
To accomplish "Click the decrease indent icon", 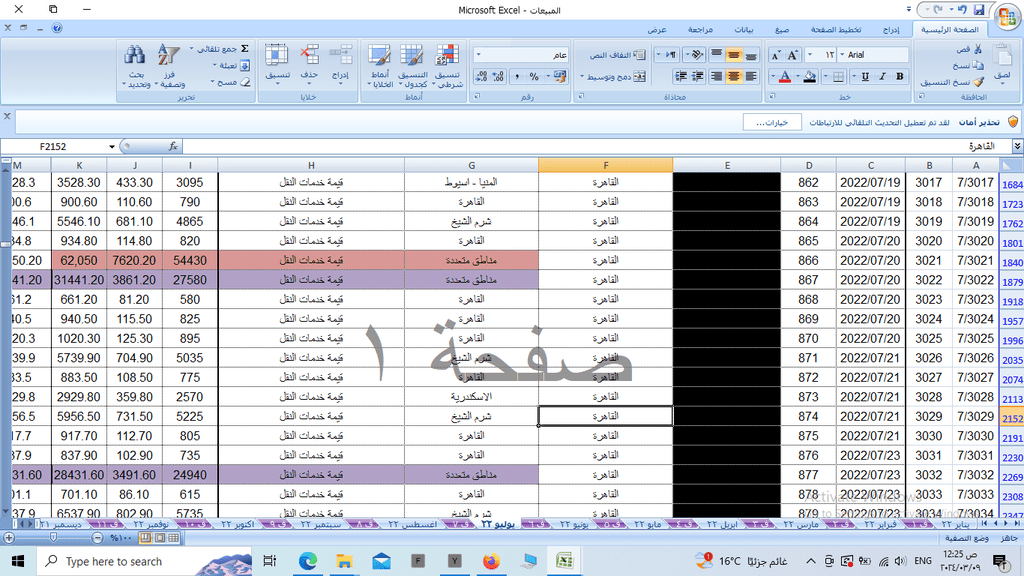I will [x=697, y=76].
